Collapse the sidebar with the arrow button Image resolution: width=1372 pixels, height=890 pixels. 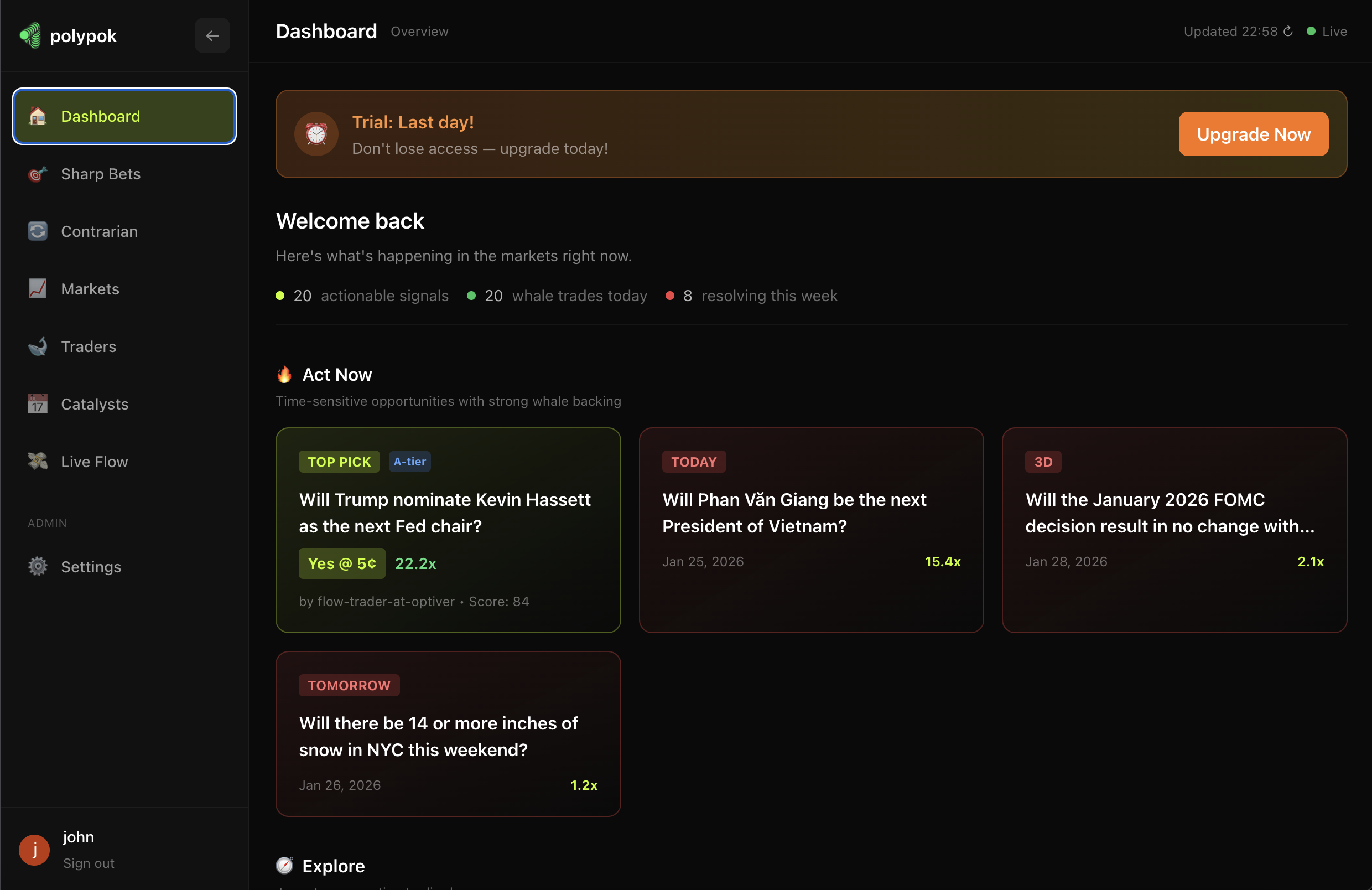pos(212,35)
